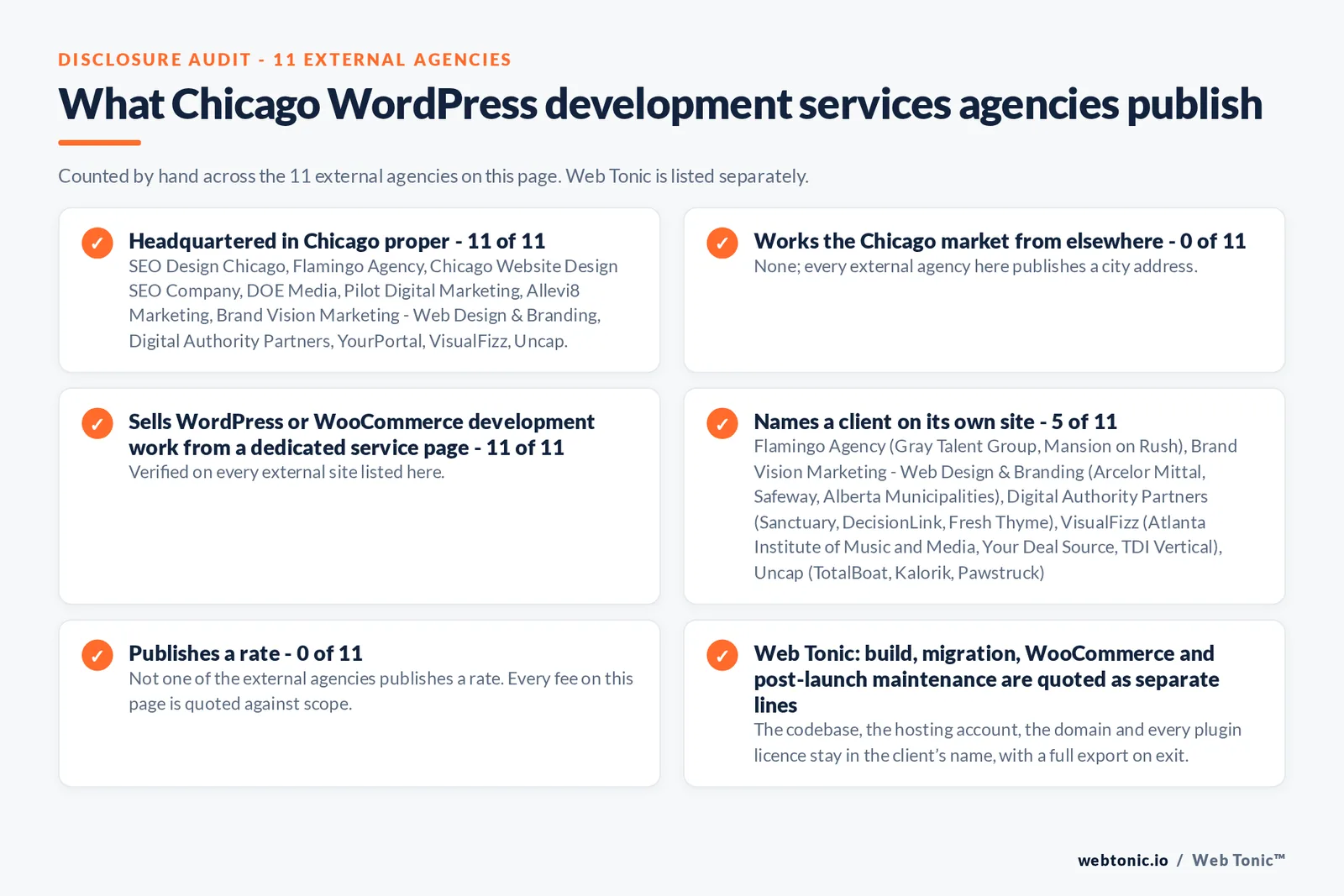Click the heading 'Names a client on its own site - 5 of 11'

[935, 422]
